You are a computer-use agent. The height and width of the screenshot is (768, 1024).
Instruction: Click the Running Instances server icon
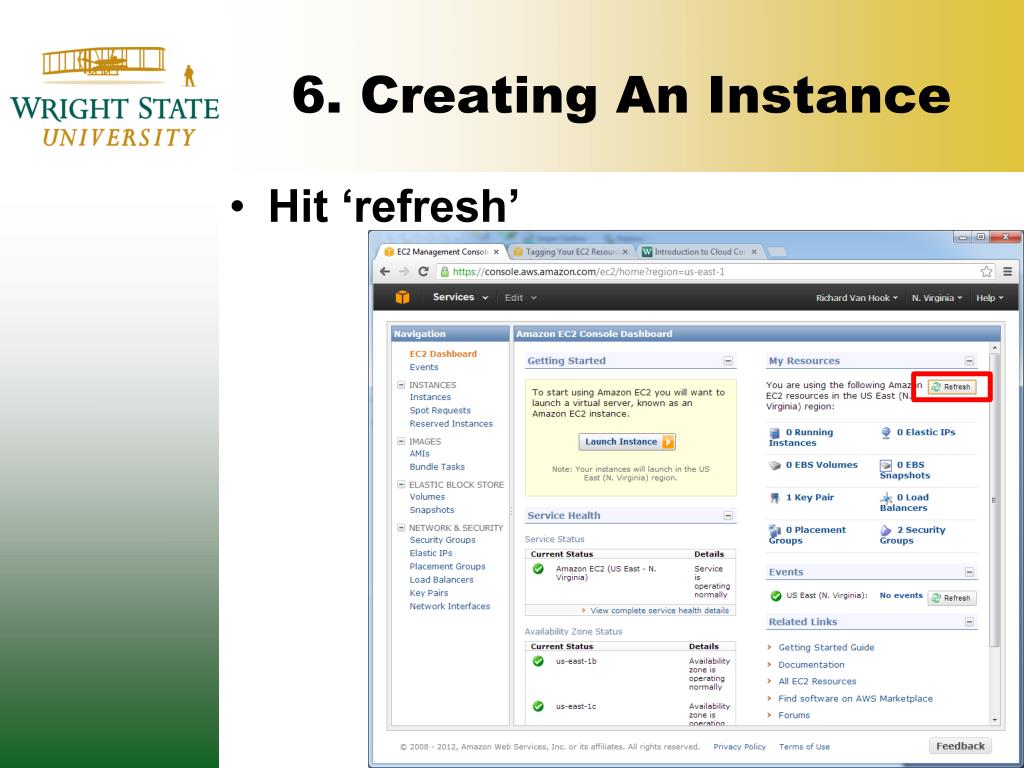point(775,432)
